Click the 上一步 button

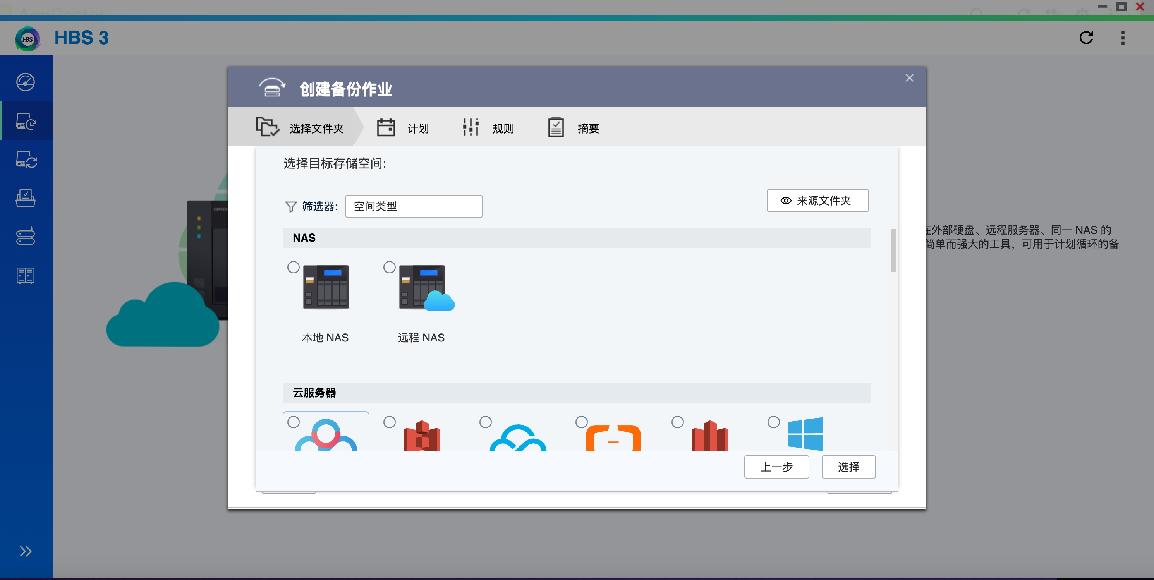click(777, 467)
